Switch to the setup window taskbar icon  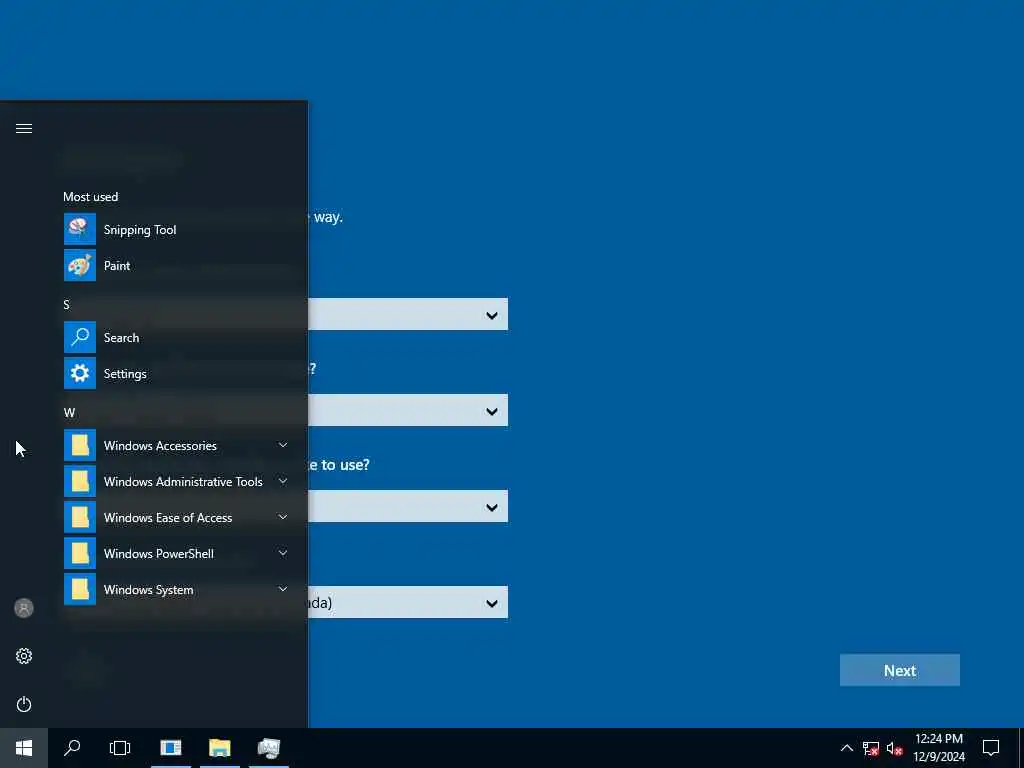171,748
